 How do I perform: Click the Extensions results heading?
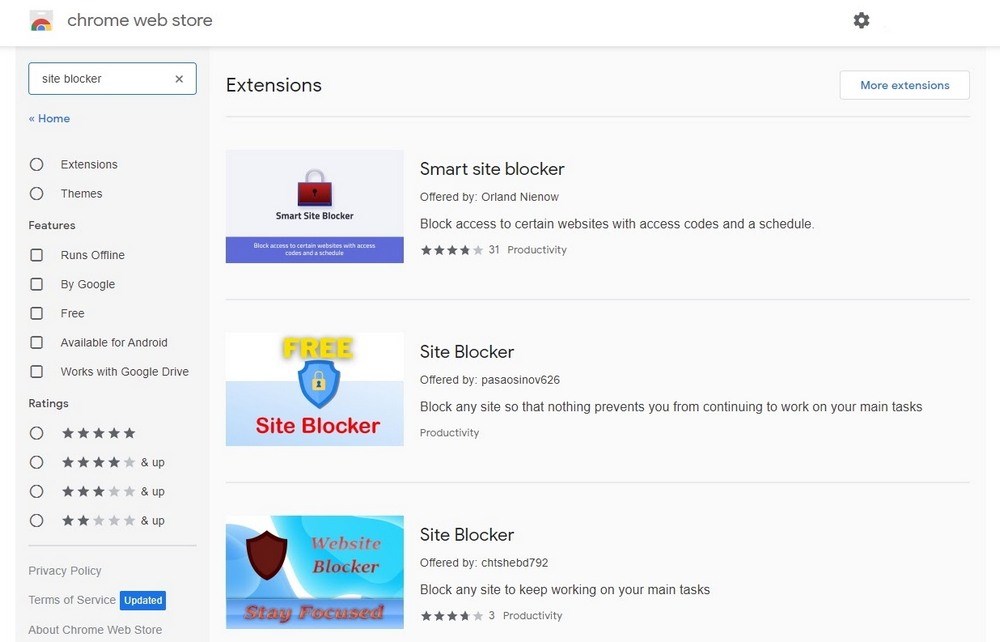pyautogui.click(x=274, y=85)
